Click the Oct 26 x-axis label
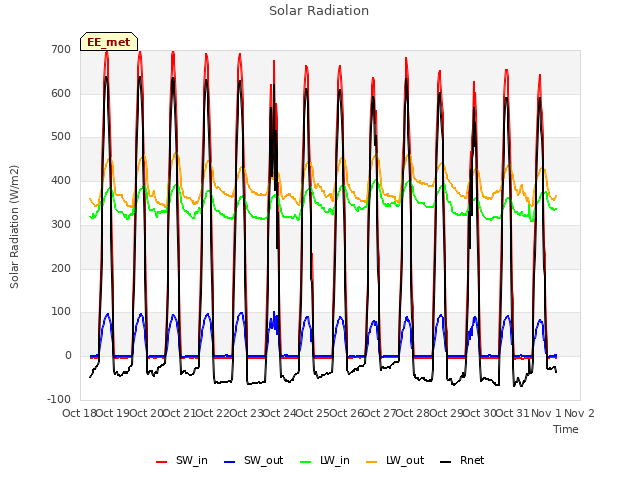 pos(347,413)
